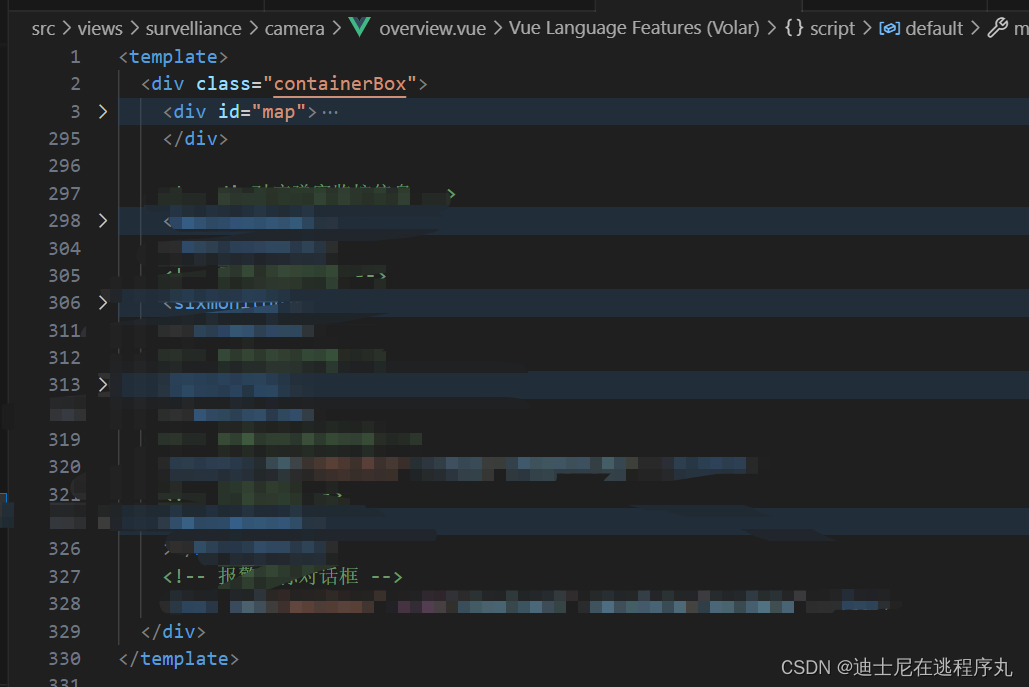
Task: Click the default symbol icon in breadcrumb
Action: [x=889, y=29]
